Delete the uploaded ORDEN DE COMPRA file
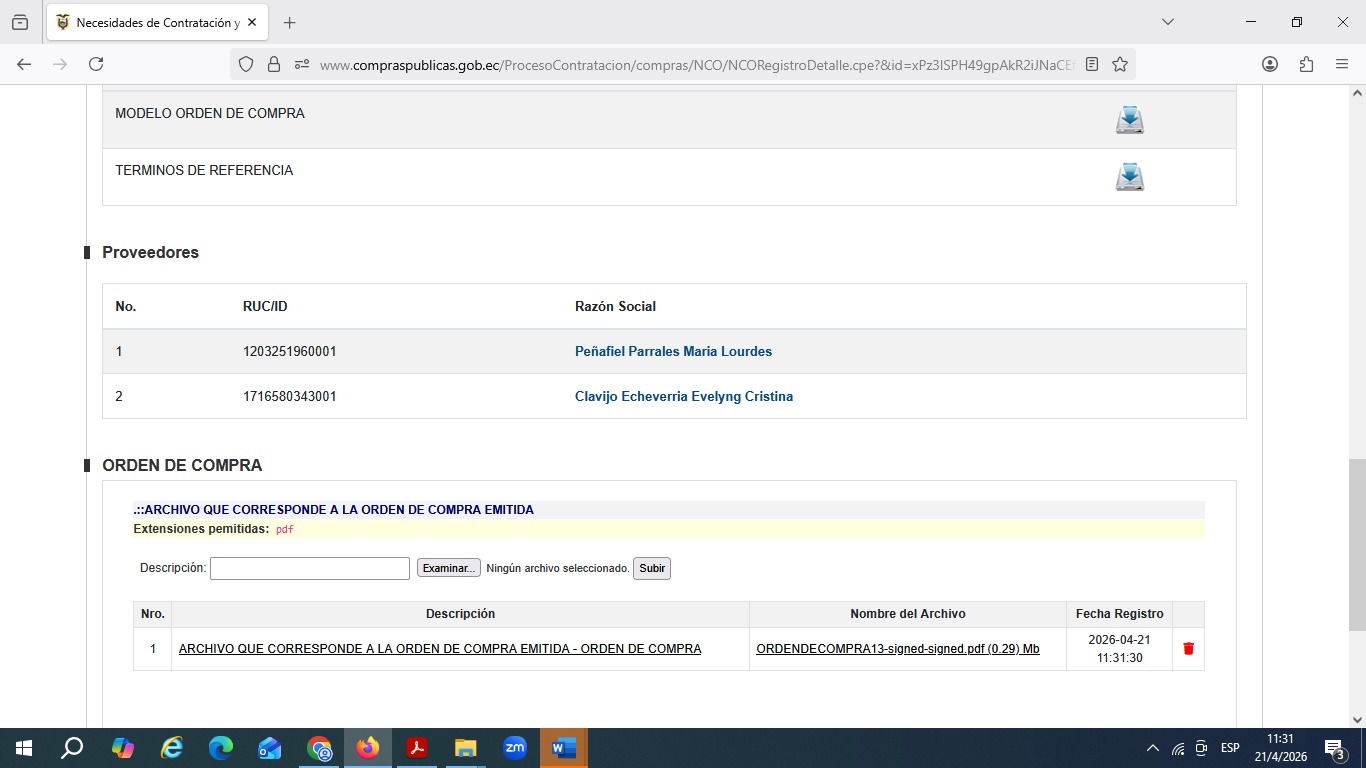Image resolution: width=1366 pixels, height=768 pixels. (x=1188, y=649)
